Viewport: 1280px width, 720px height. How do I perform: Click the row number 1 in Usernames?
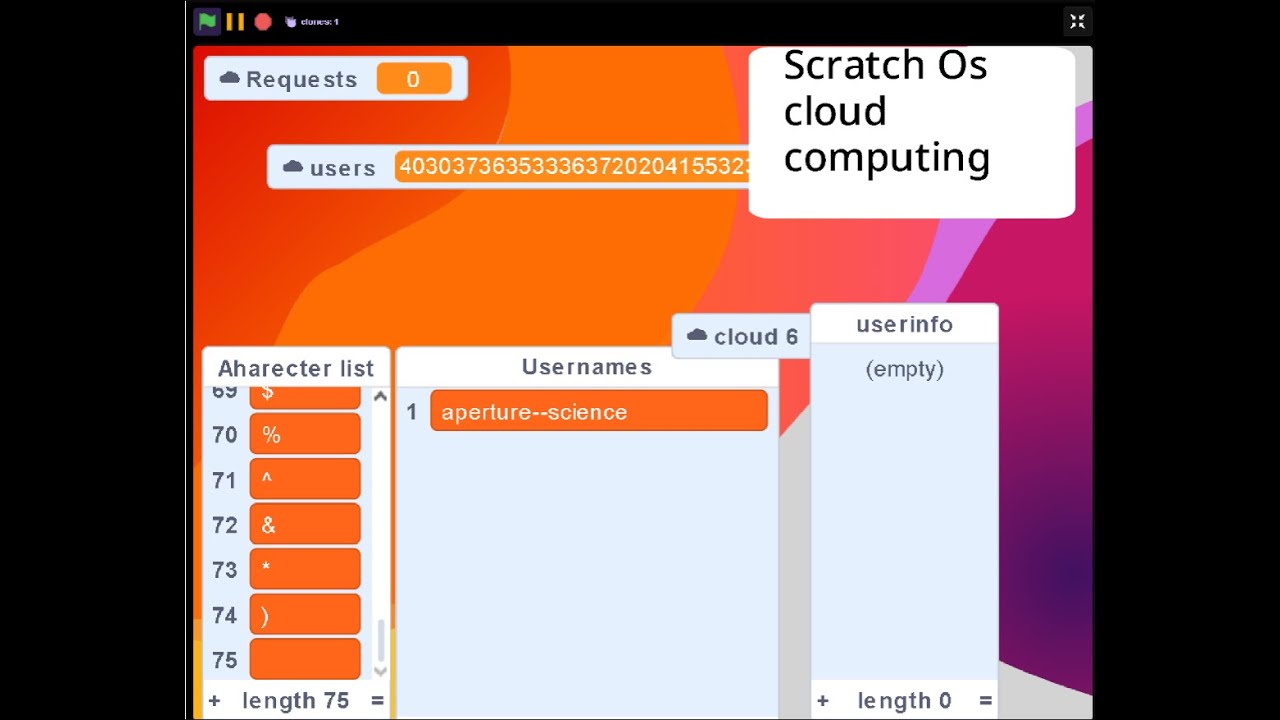pos(411,412)
